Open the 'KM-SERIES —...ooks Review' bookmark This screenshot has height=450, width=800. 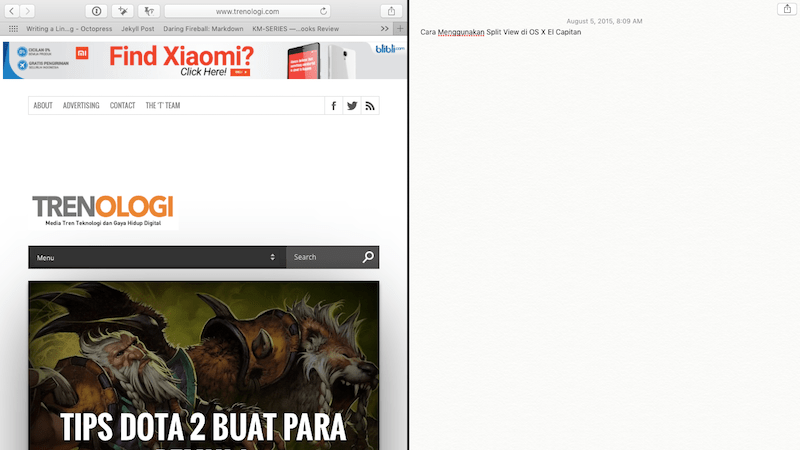295,29
